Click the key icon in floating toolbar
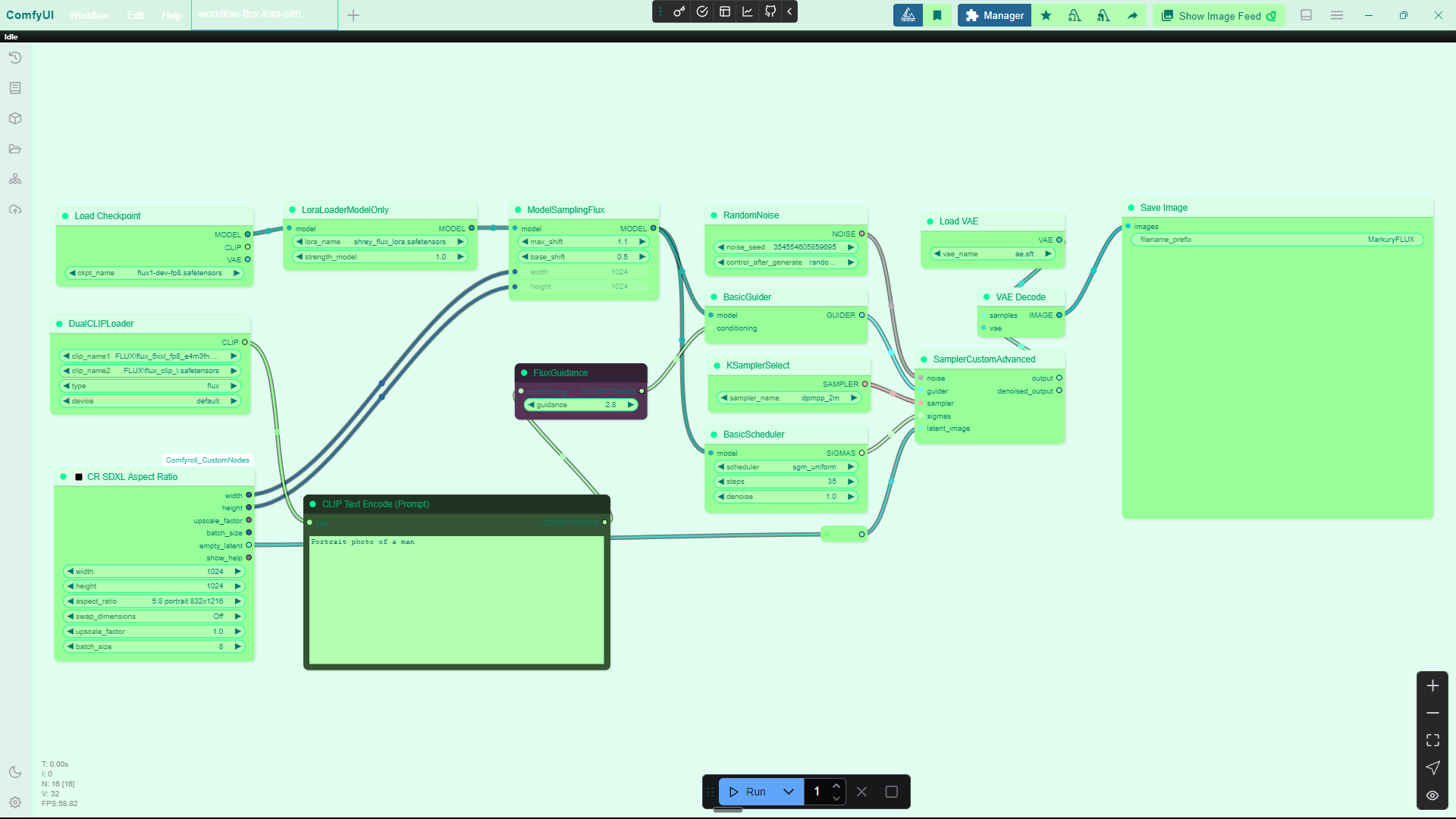 coord(679,11)
